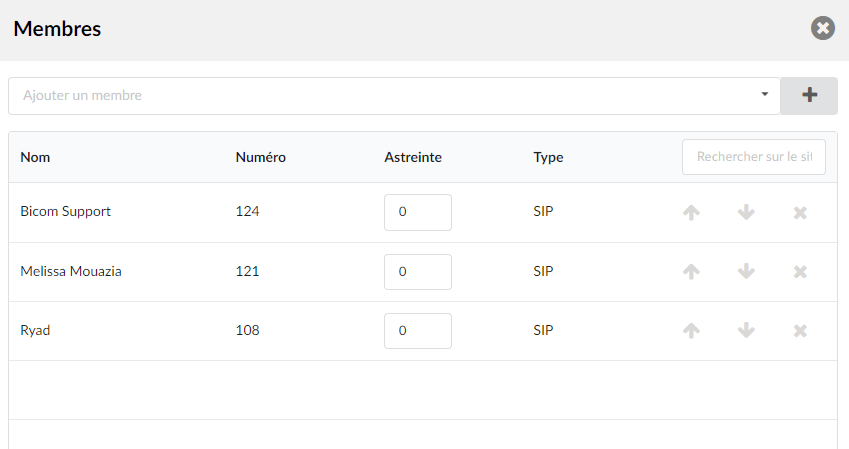Remove Ryad from the members list
849x449 pixels.
tap(800, 331)
